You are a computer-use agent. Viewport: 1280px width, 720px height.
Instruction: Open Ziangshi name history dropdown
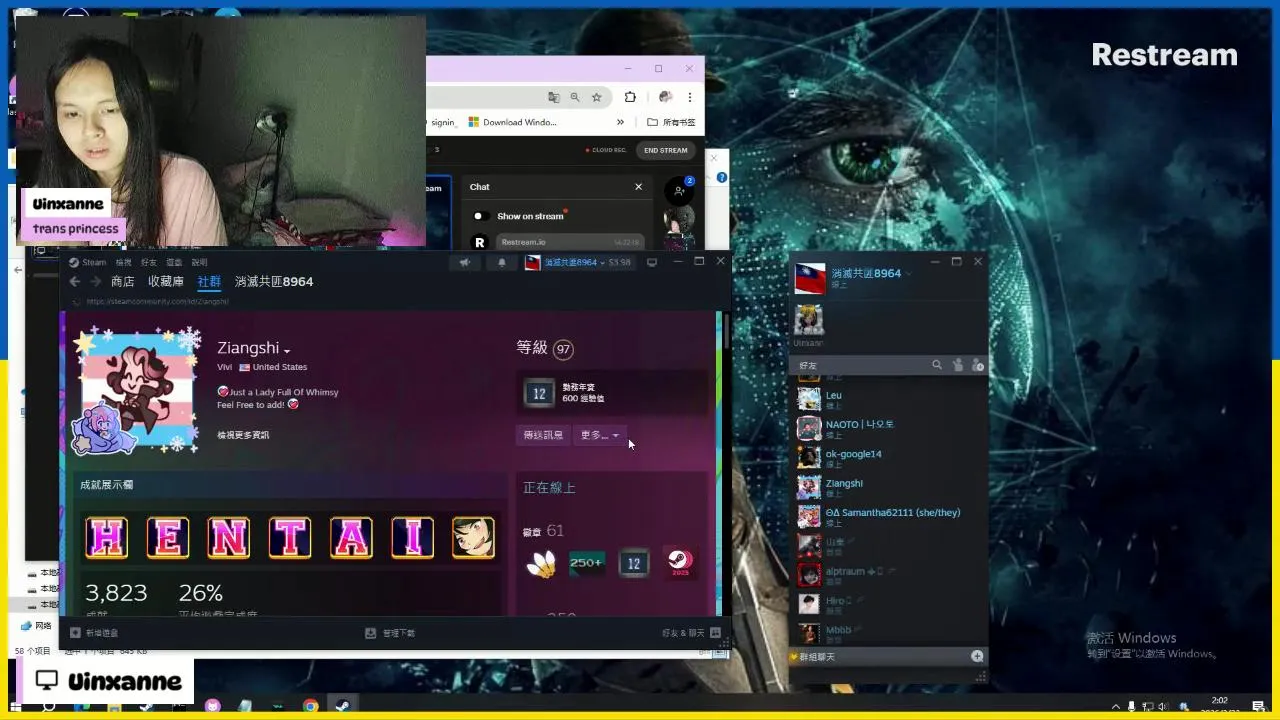(x=287, y=350)
